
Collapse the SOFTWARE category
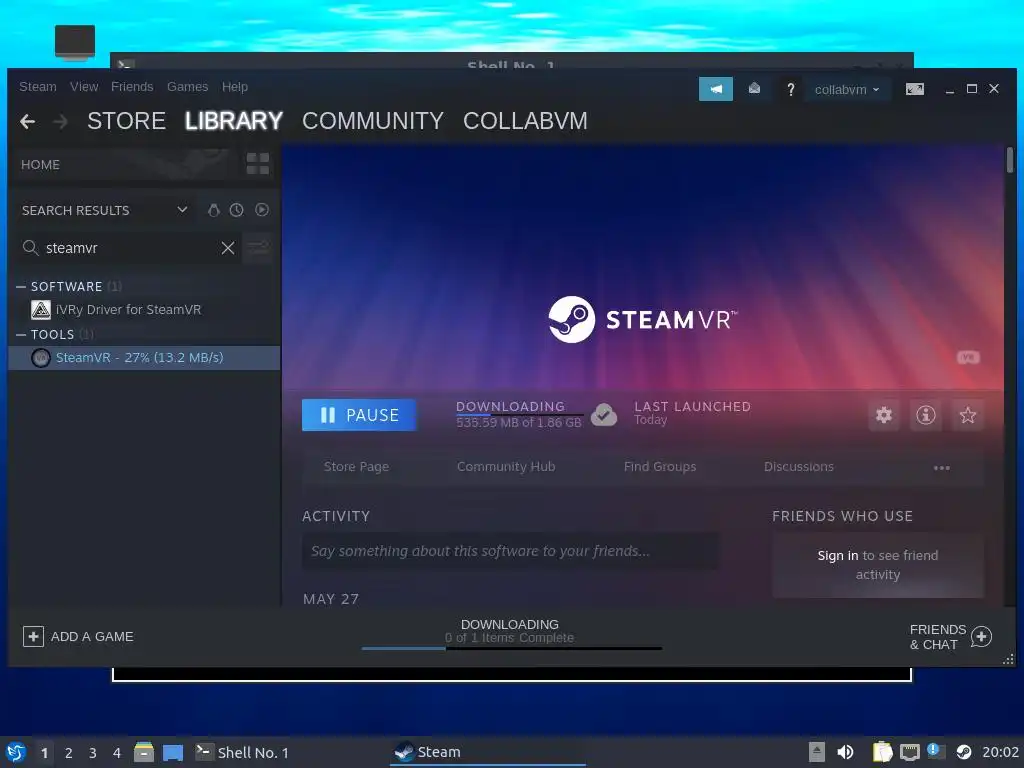[x=21, y=287]
